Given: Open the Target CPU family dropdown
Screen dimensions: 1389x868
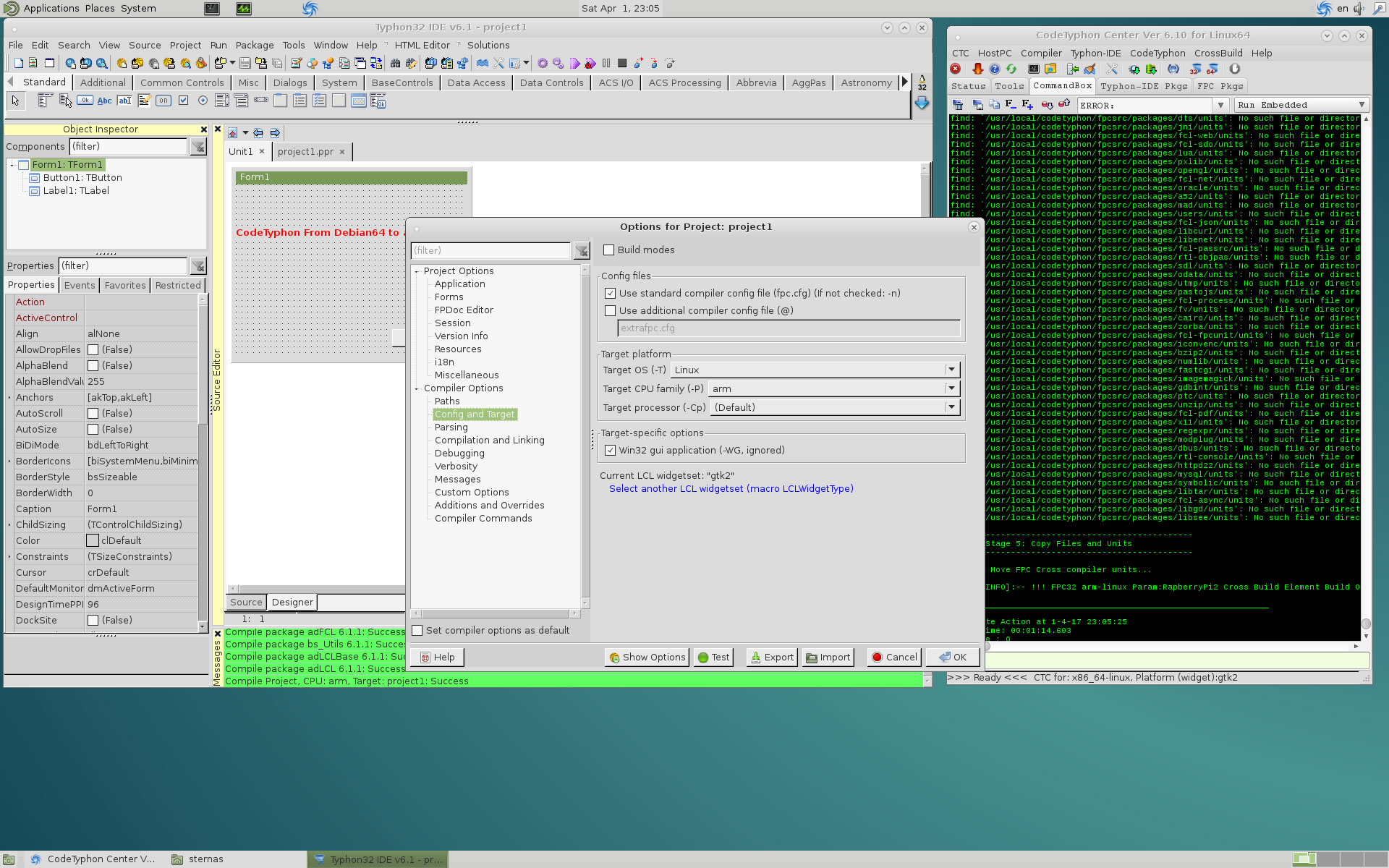Looking at the screenshot, I should coord(951,388).
